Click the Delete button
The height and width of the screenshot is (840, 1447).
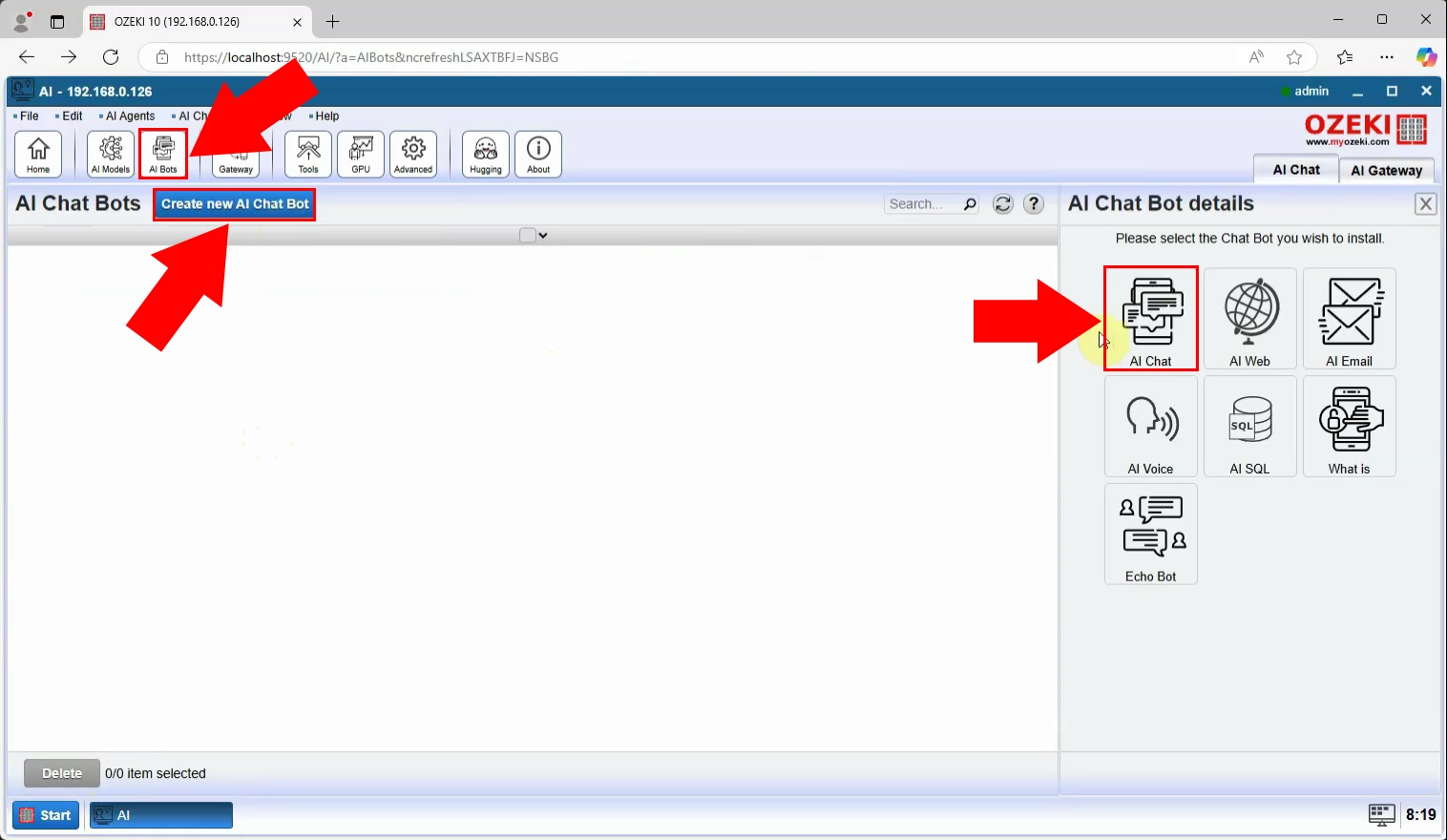62,773
